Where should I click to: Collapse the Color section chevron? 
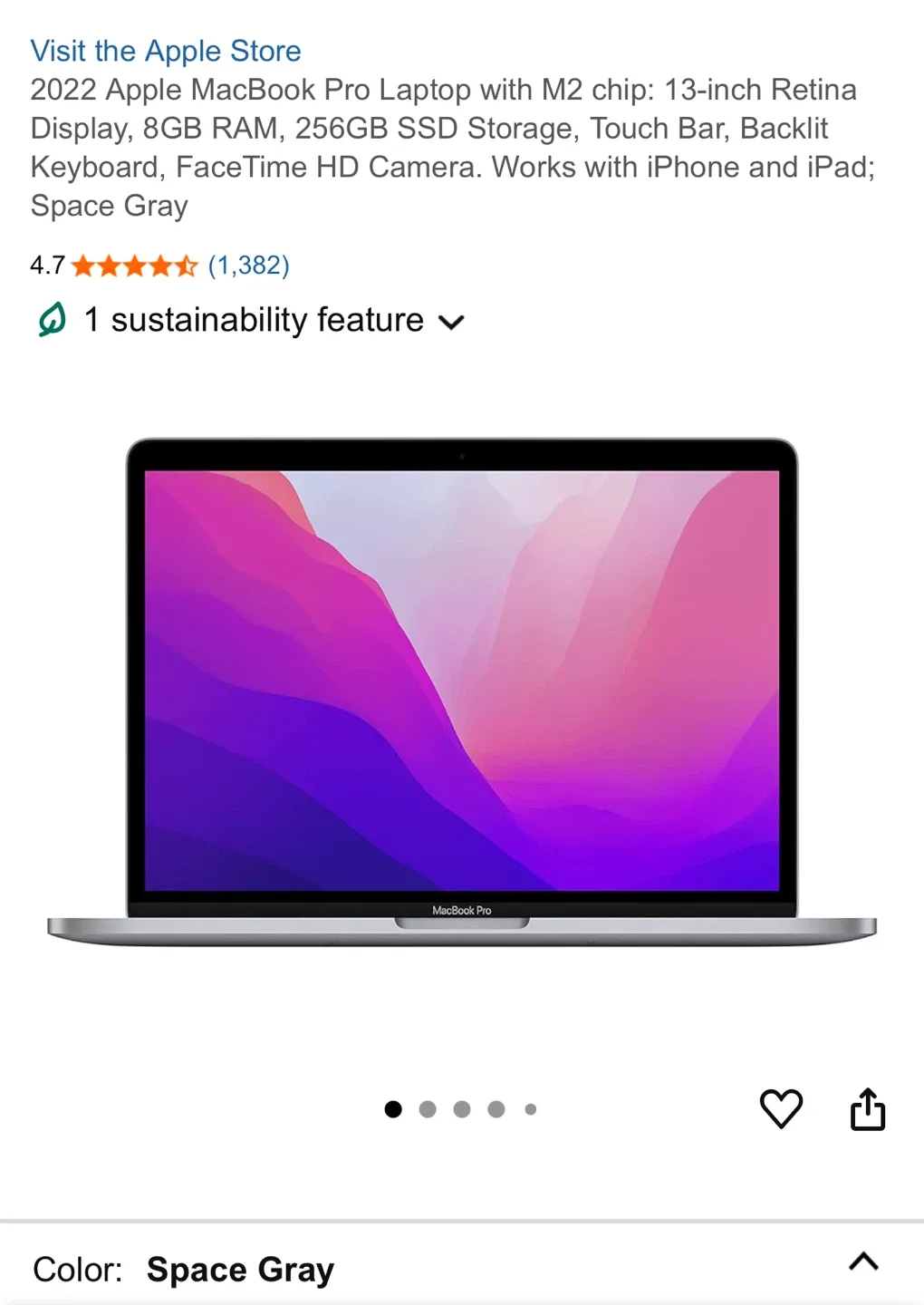pyautogui.click(x=864, y=1261)
